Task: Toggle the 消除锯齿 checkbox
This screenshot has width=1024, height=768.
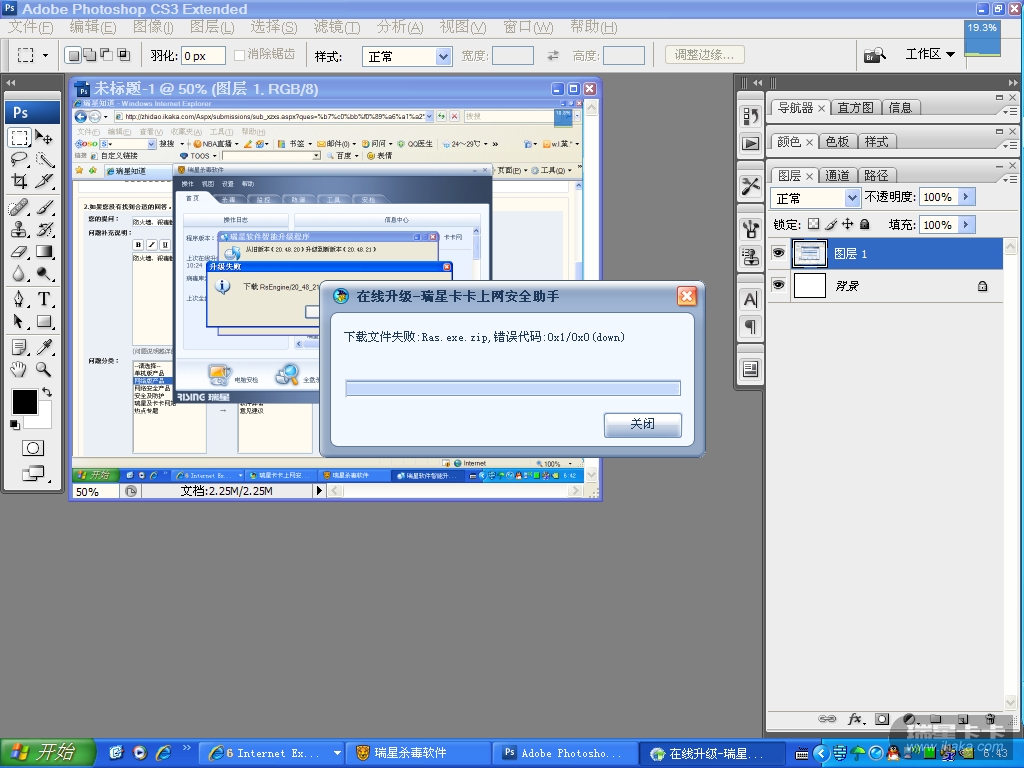Action: pos(240,56)
